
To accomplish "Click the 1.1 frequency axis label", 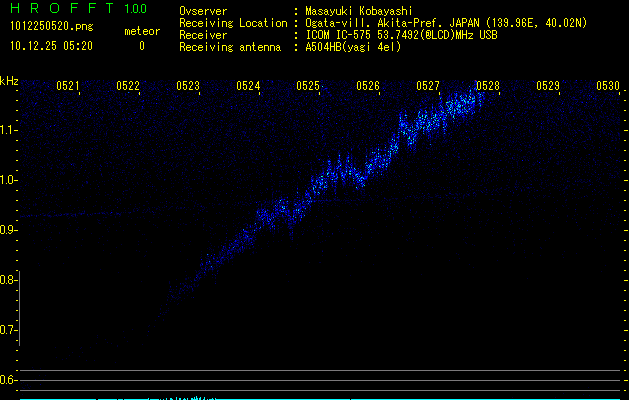I will tap(8, 130).
